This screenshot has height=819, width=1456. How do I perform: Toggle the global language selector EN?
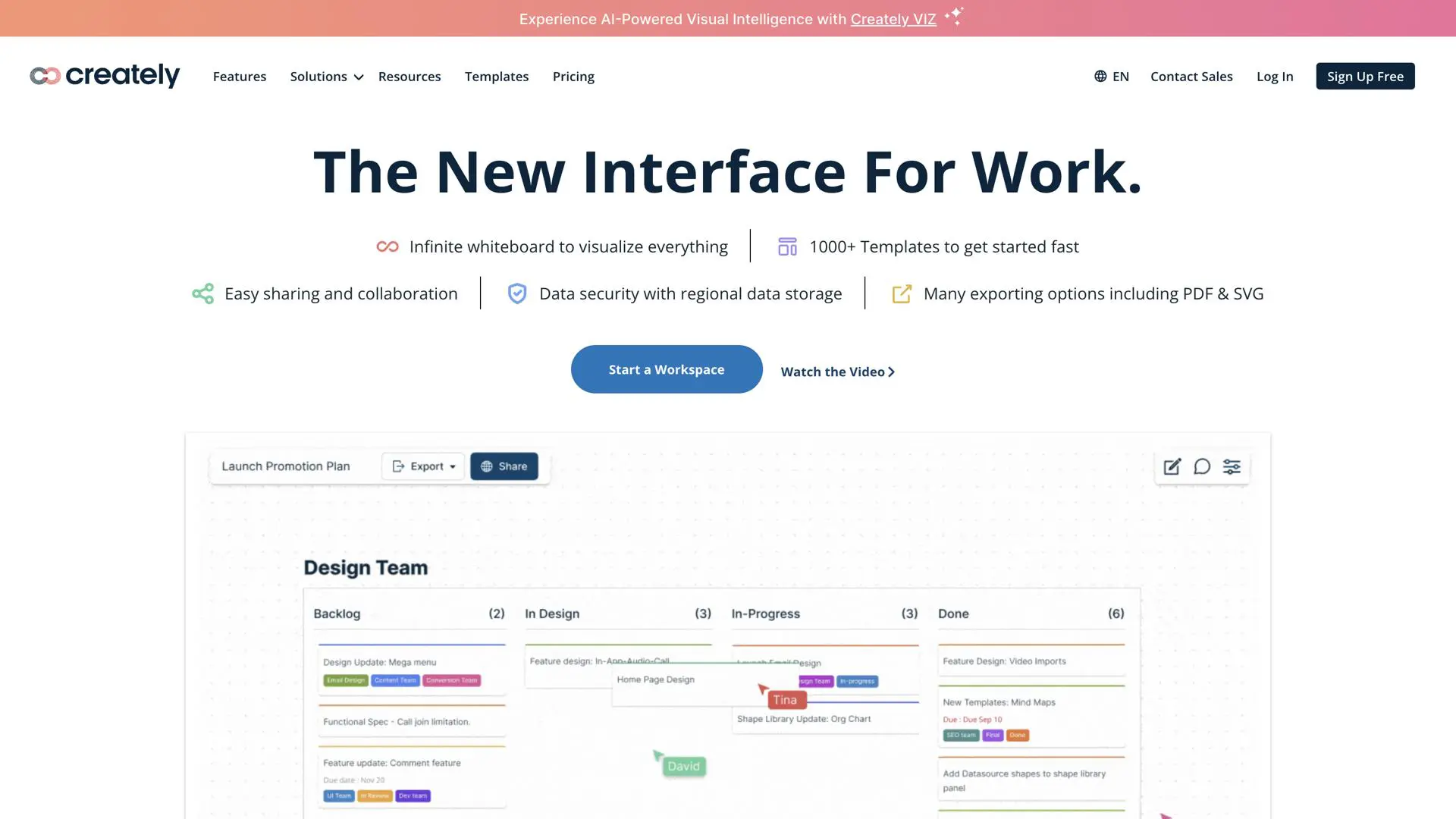click(1112, 76)
